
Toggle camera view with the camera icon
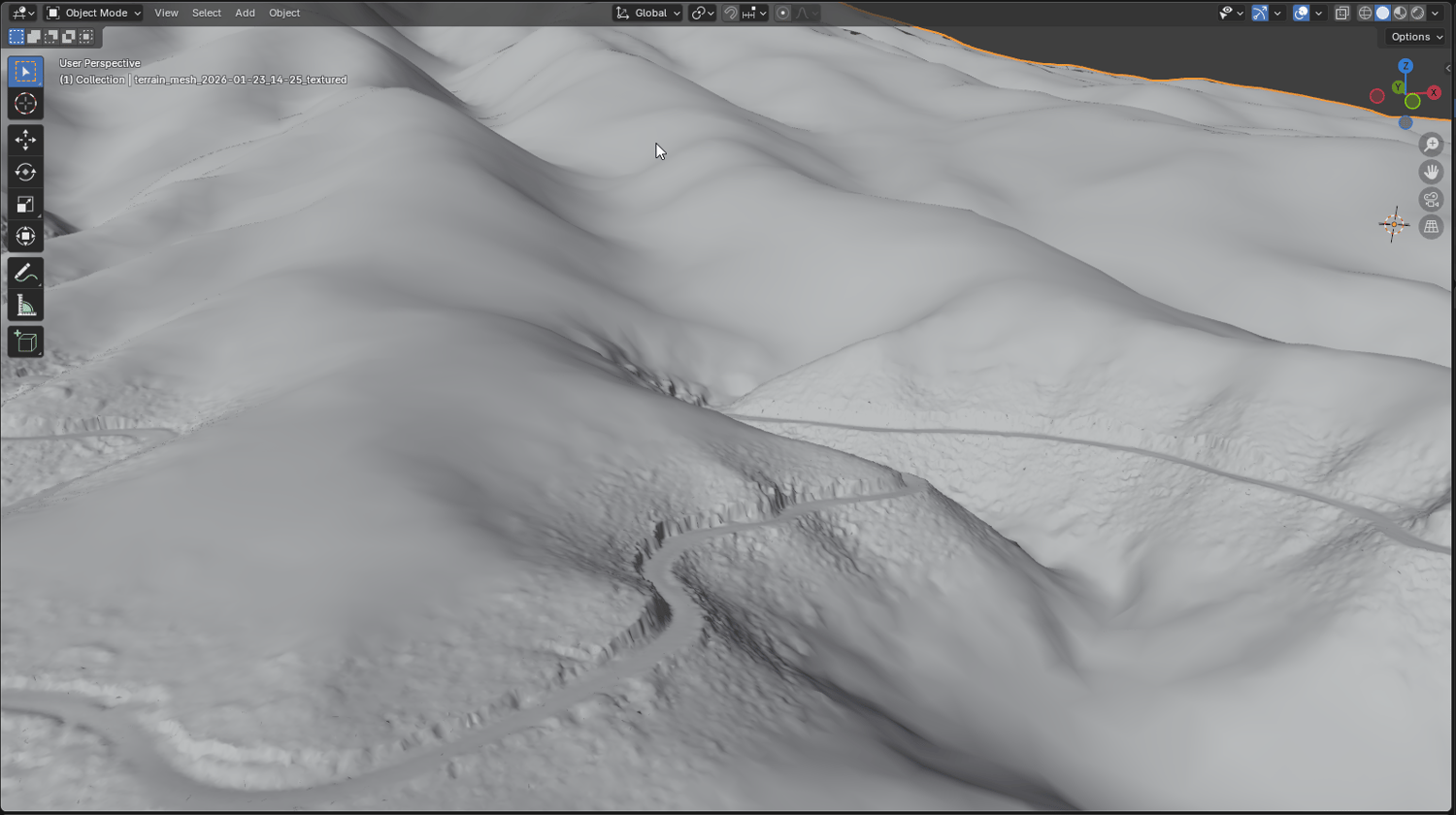point(1431,200)
